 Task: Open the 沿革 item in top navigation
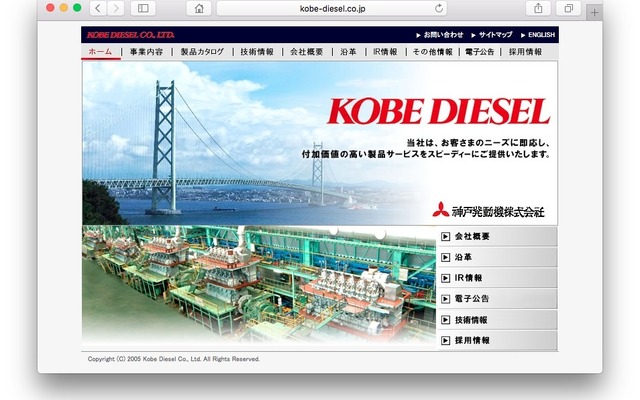click(349, 52)
